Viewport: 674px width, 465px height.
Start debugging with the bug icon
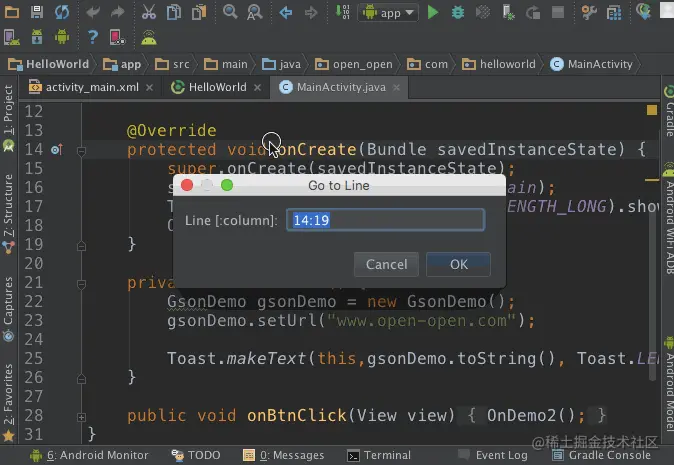click(x=458, y=12)
